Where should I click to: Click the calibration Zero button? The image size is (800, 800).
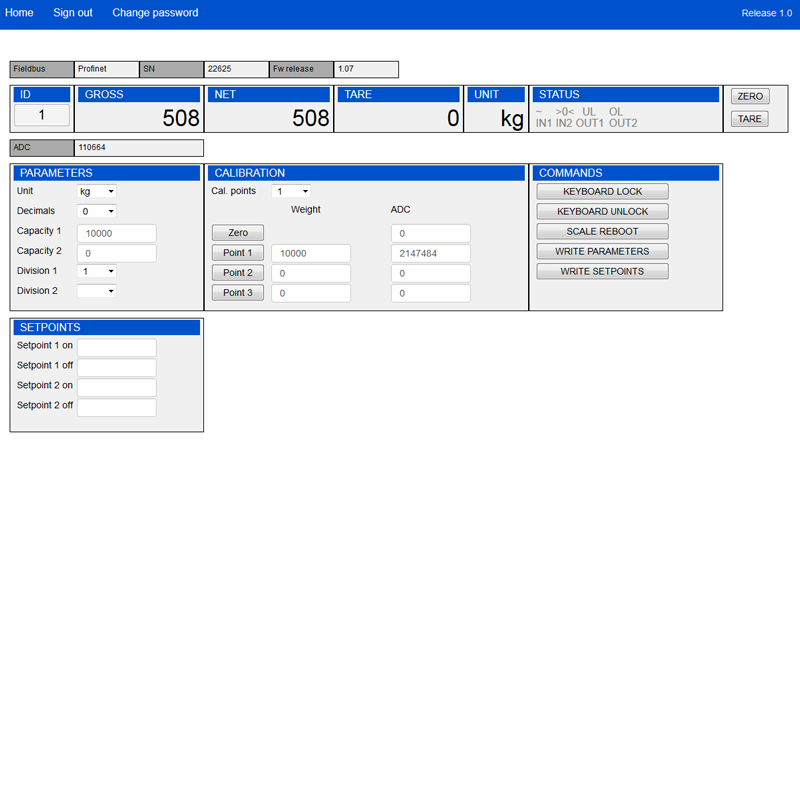tap(238, 233)
